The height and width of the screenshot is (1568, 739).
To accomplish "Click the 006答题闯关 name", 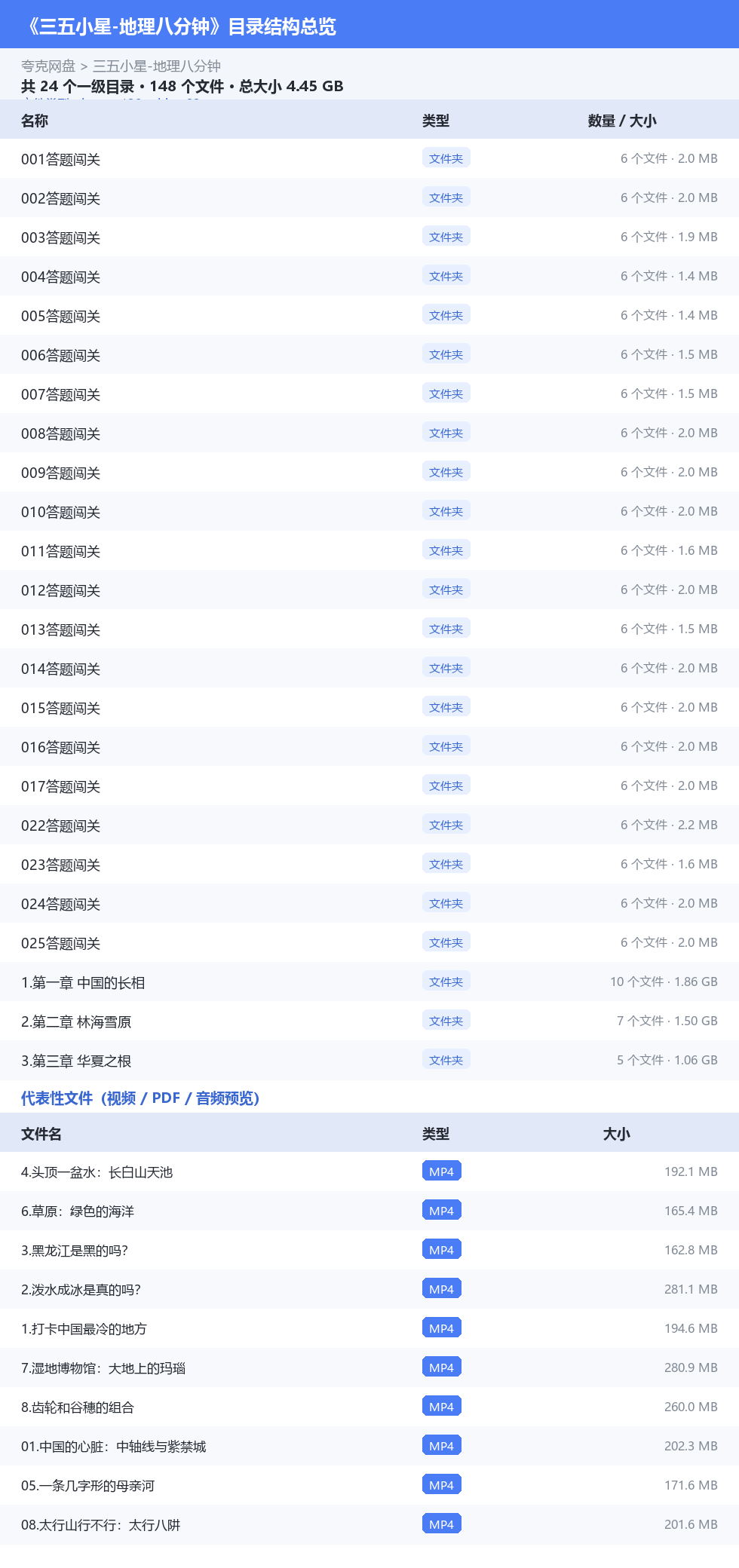I will click(60, 355).
